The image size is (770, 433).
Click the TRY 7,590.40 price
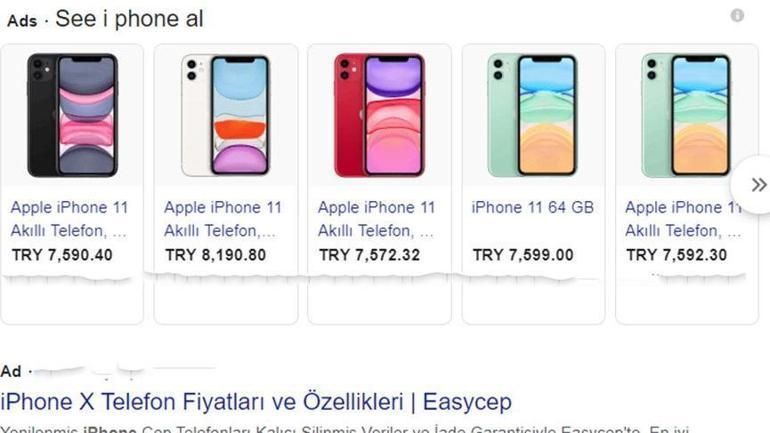point(62,255)
